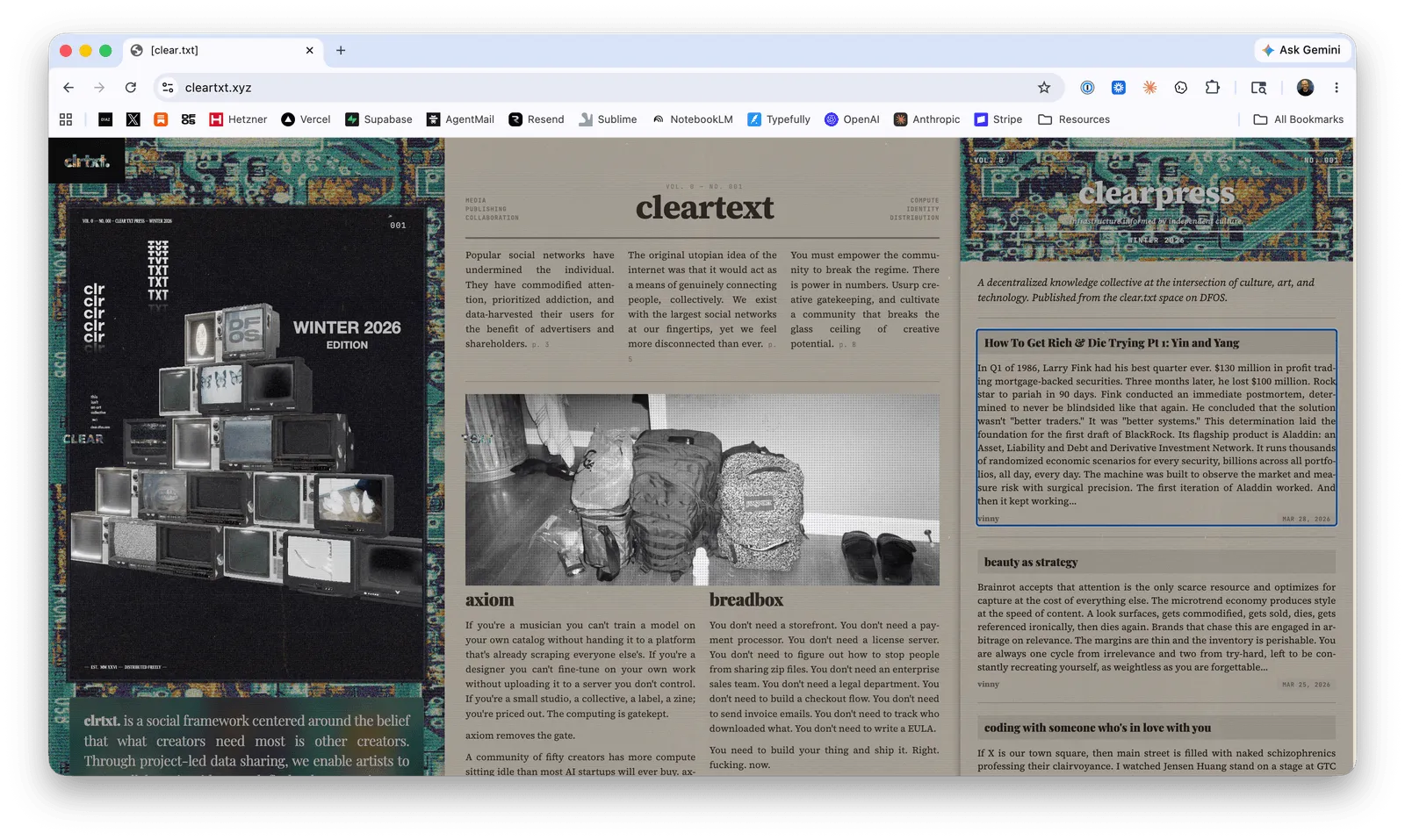Click the 'MAR 25, 2026' date label

tap(1306, 685)
